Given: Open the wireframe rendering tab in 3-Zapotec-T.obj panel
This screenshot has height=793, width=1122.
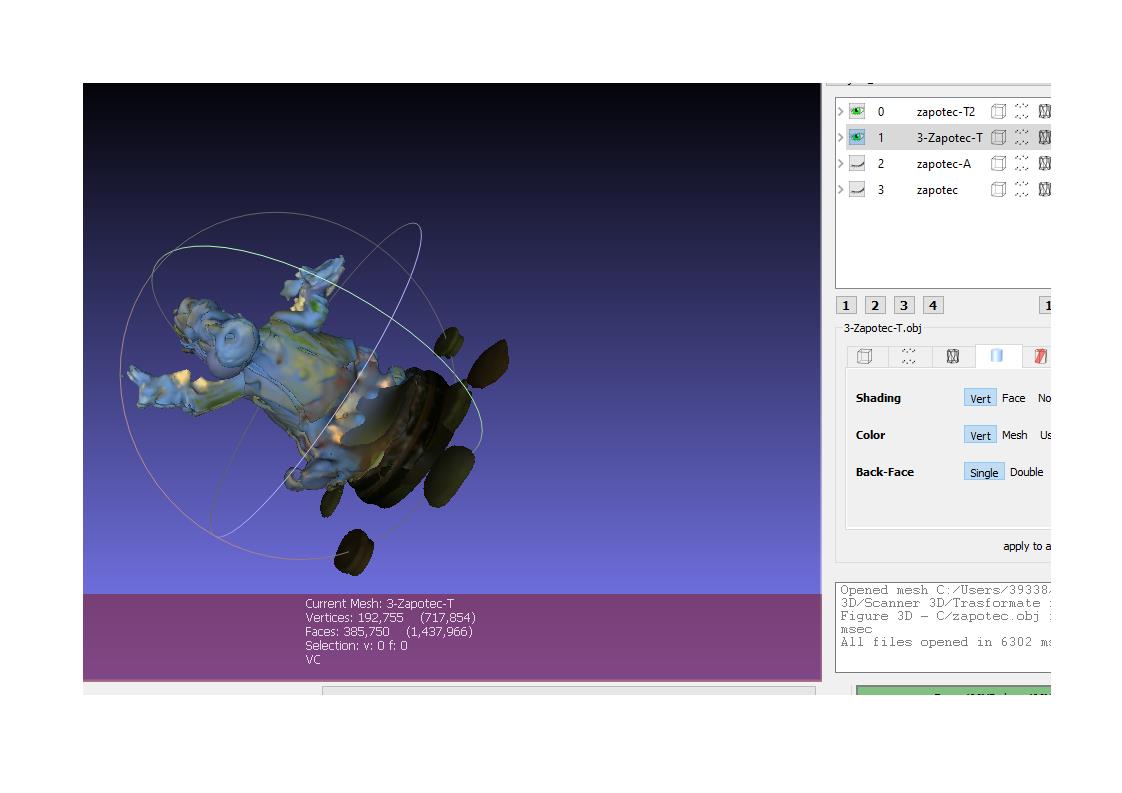Looking at the screenshot, I should [x=952, y=356].
